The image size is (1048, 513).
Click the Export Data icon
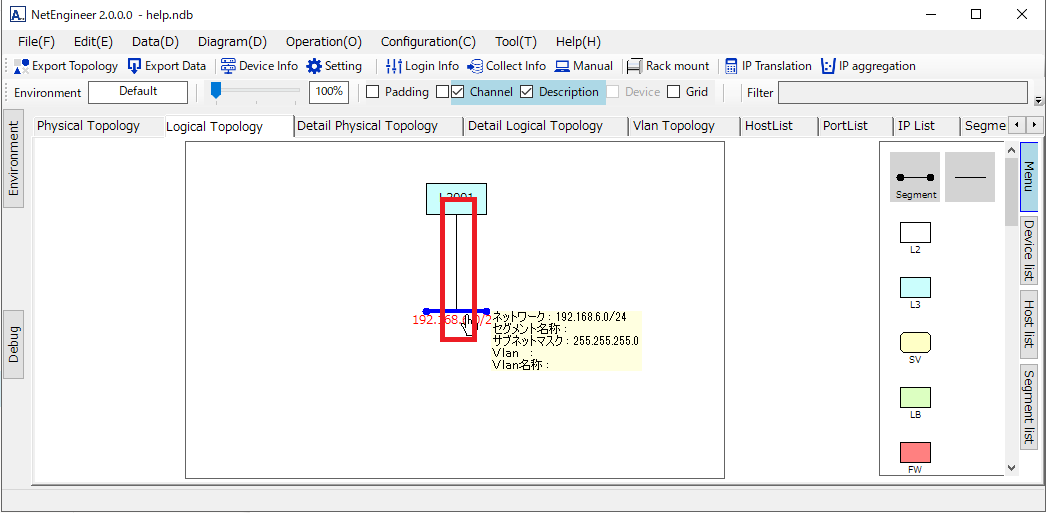point(135,66)
